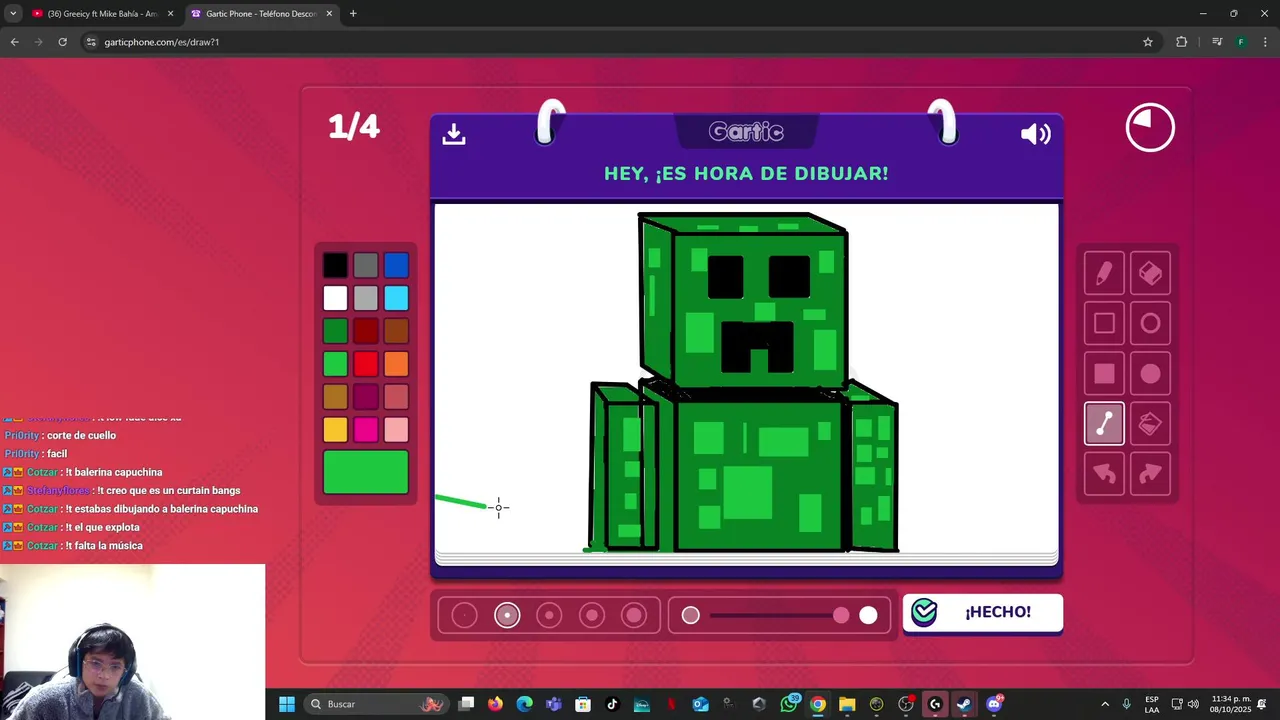
Task: Undo the last stroke
Action: coord(1104,473)
